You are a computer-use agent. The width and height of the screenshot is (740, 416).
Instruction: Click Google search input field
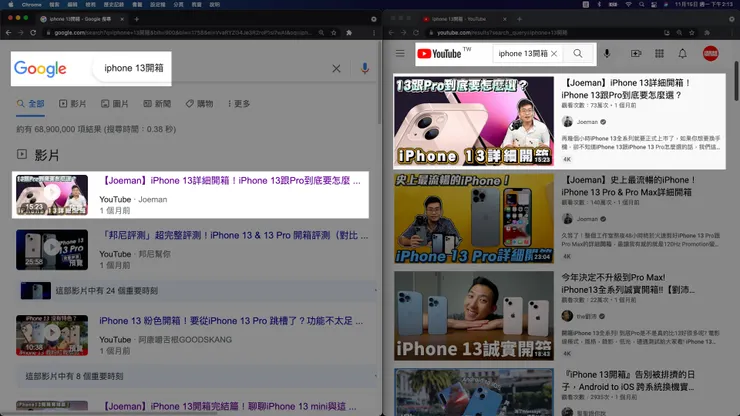coord(212,68)
